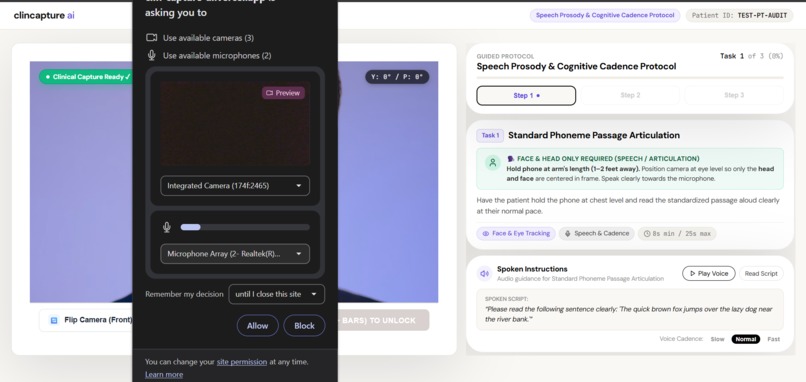Click the mic icon in Speech & Cadence tag
The width and height of the screenshot is (806, 382).
[x=567, y=233]
